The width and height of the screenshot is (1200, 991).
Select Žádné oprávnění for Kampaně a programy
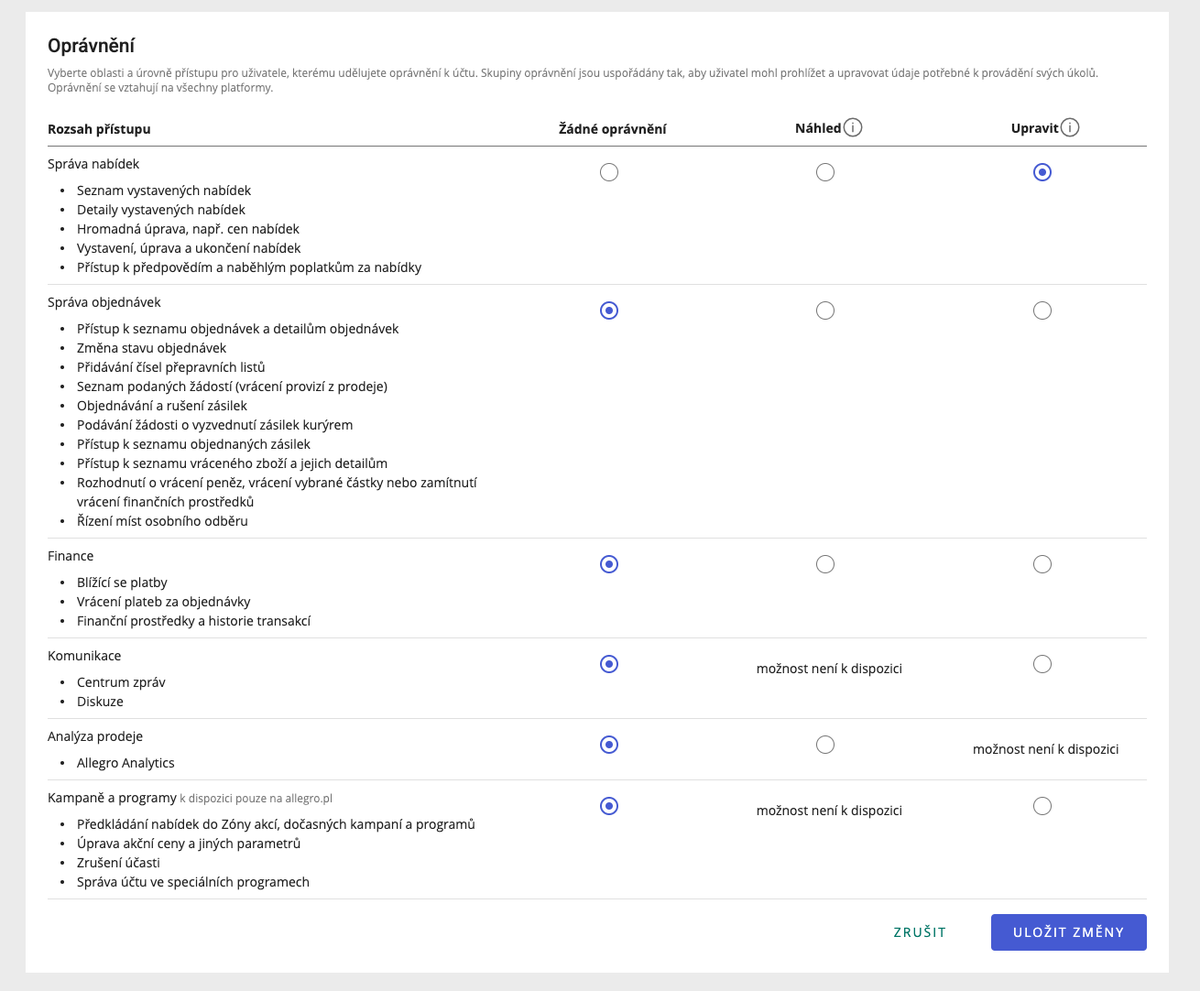[x=609, y=807]
